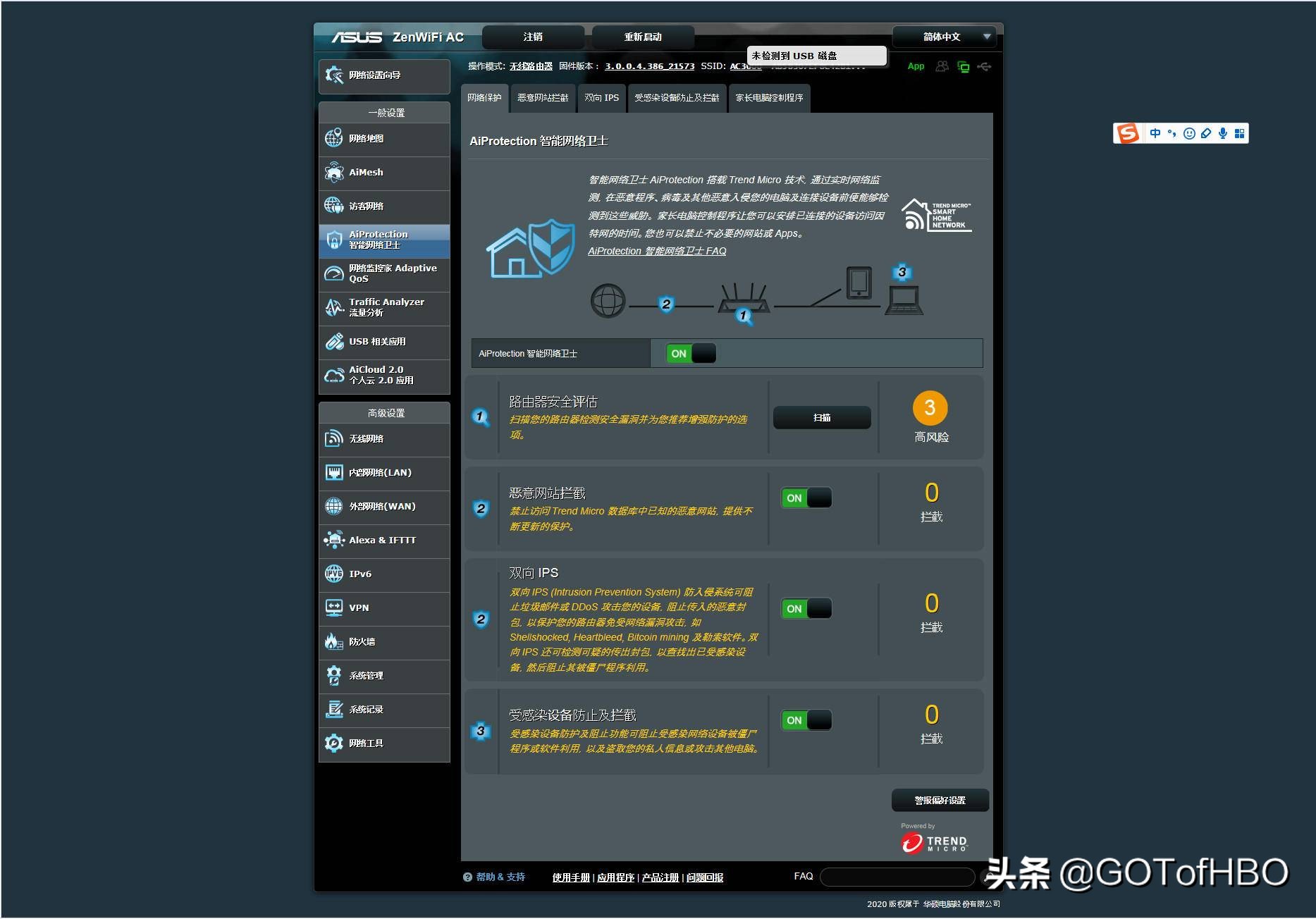Open the IPv6 icon
The image size is (1316, 919).
click(x=334, y=574)
